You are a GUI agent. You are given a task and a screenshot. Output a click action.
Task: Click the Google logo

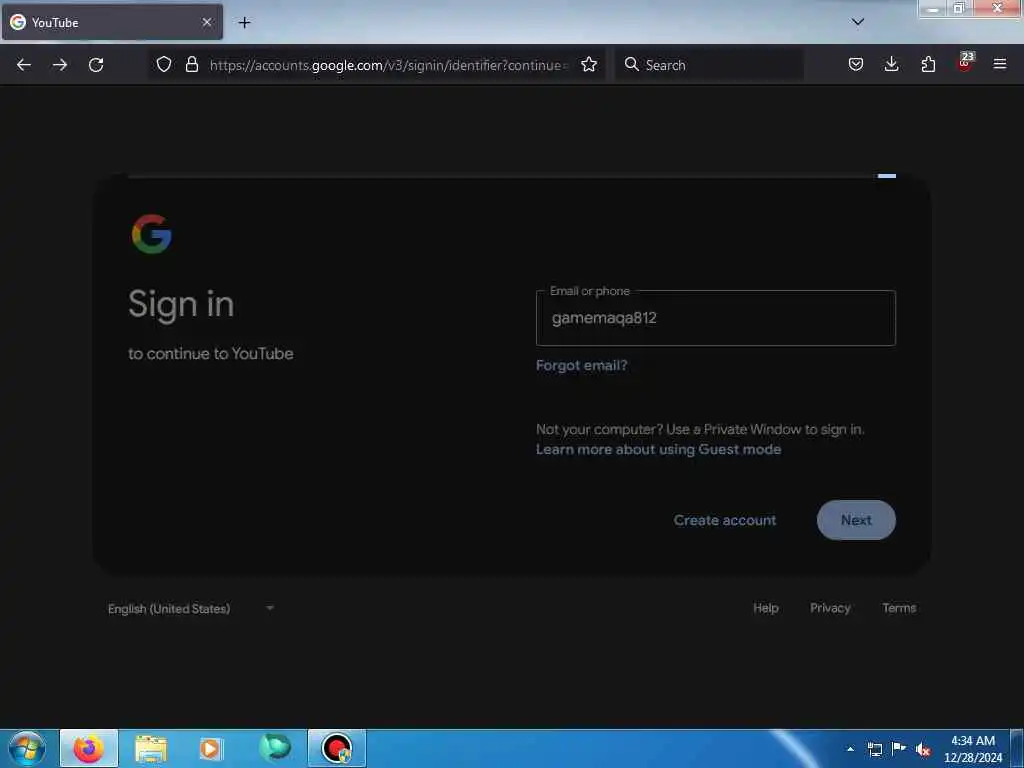point(152,234)
